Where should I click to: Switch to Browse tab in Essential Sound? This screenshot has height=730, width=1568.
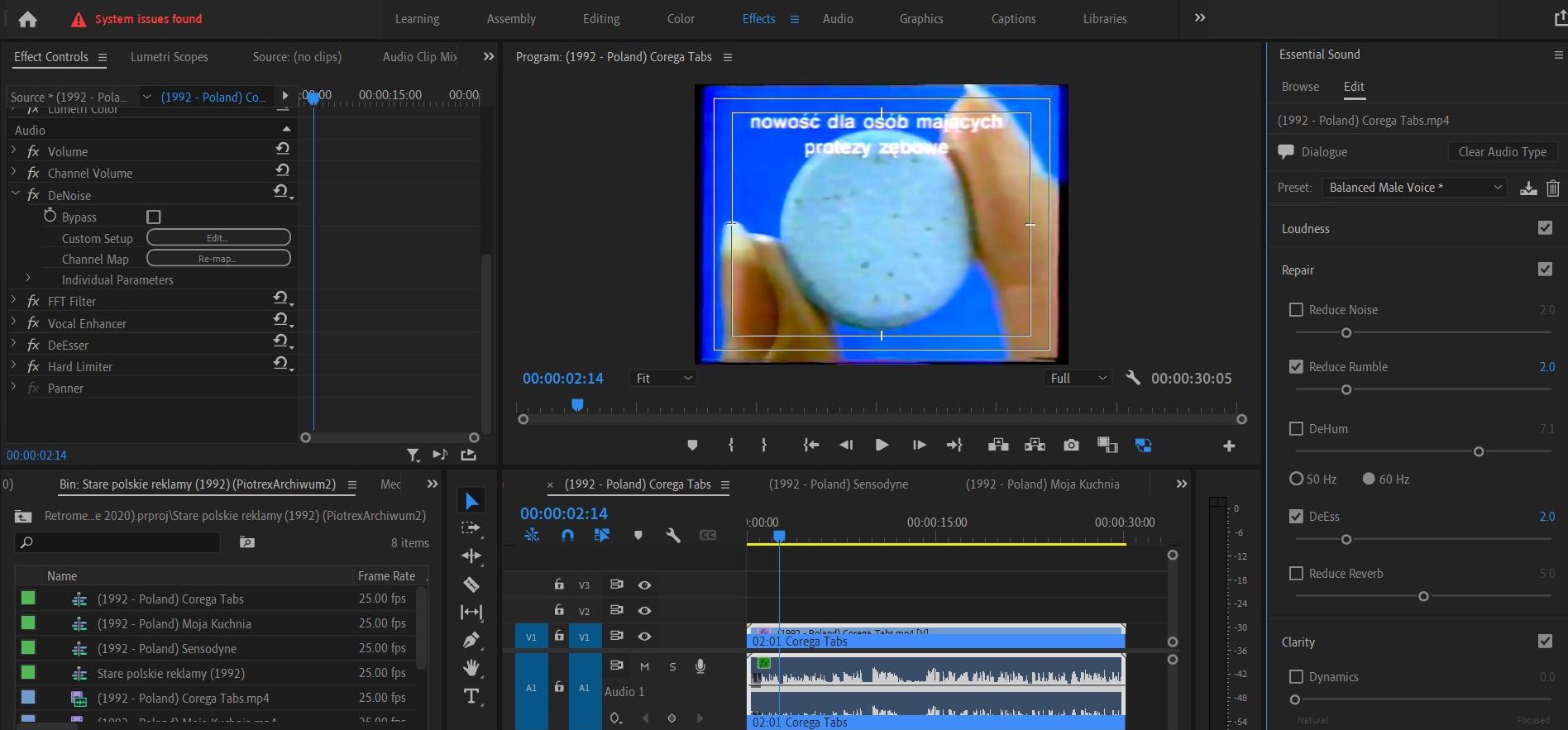[x=1300, y=86]
